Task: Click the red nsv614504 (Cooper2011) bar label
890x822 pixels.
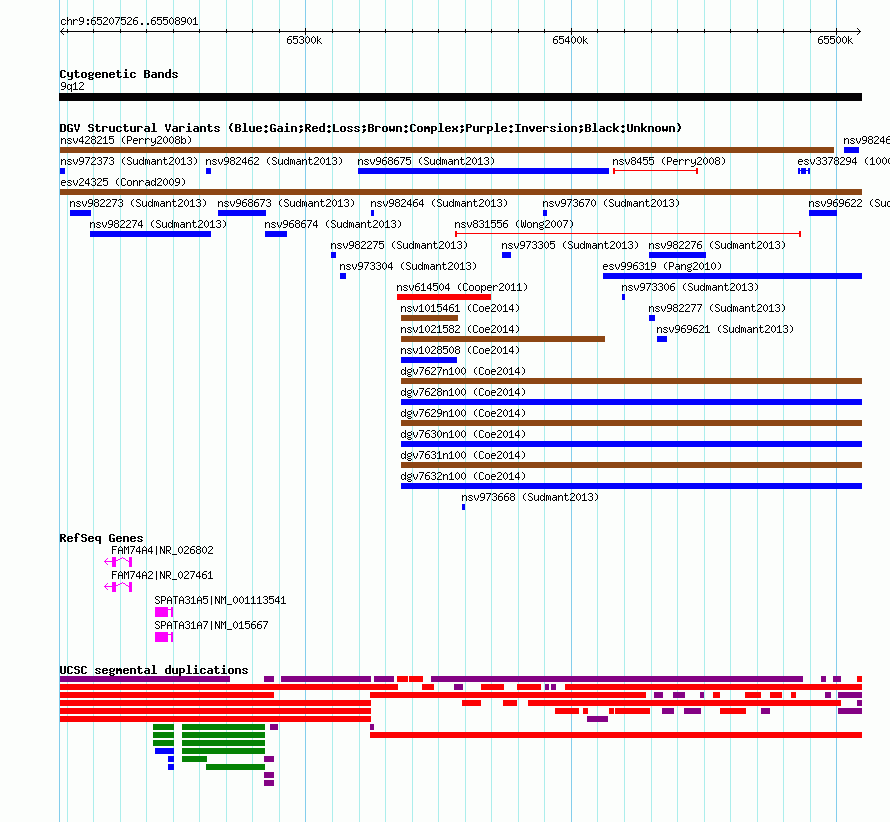Action: point(462,287)
